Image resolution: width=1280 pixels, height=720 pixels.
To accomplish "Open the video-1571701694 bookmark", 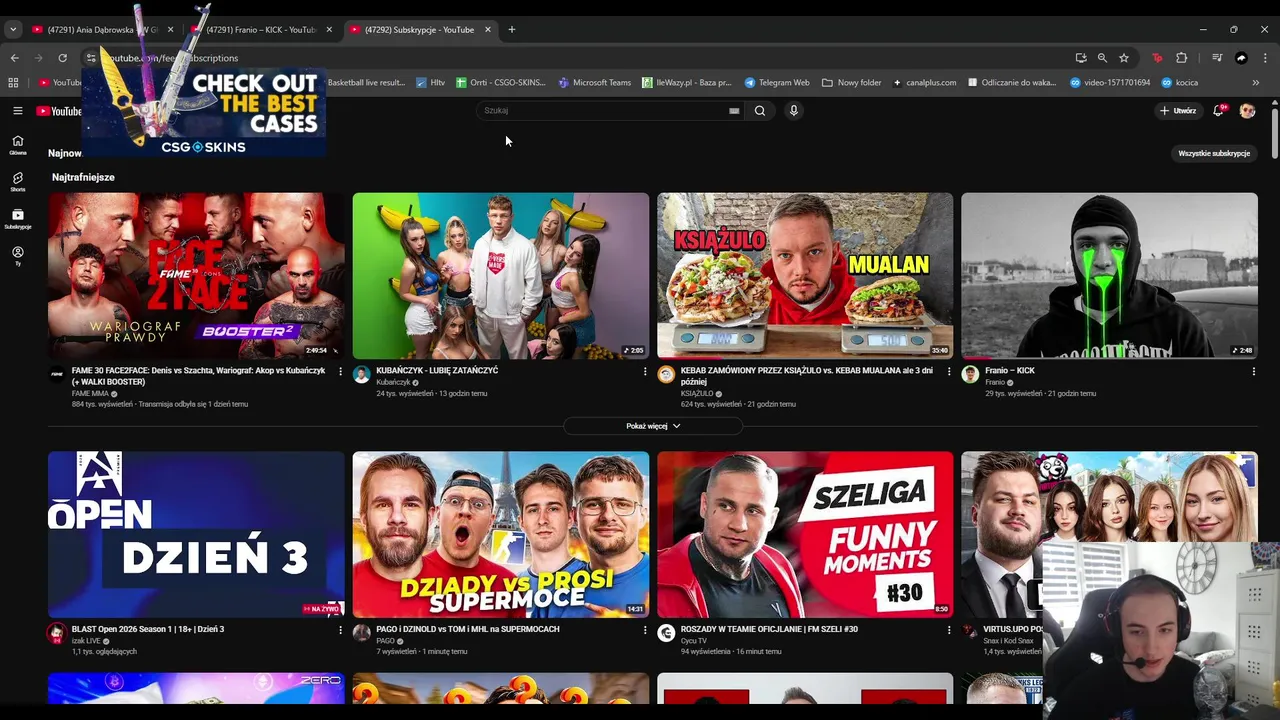I will point(1110,83).
